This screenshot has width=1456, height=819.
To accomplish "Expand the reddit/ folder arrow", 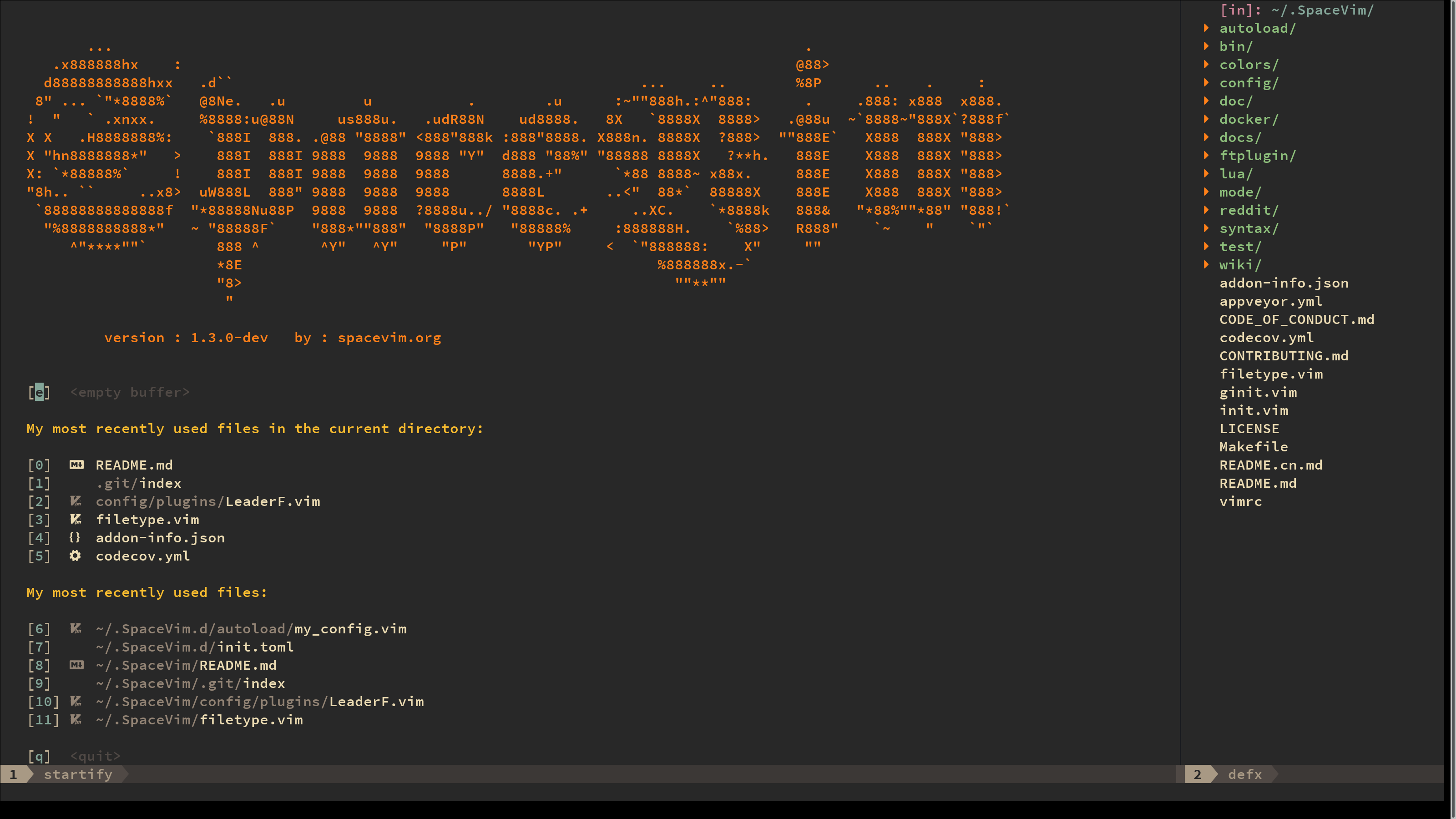I will [1206, 210].
